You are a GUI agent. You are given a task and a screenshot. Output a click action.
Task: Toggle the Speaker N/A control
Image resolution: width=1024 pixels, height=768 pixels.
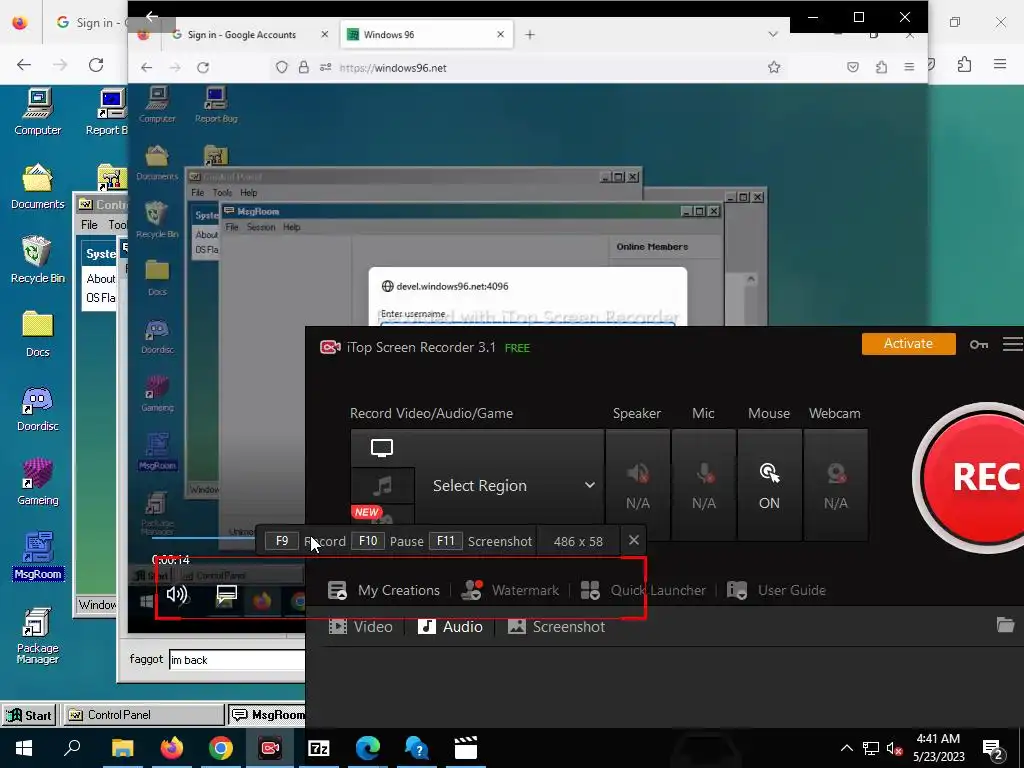pos(637,485)
